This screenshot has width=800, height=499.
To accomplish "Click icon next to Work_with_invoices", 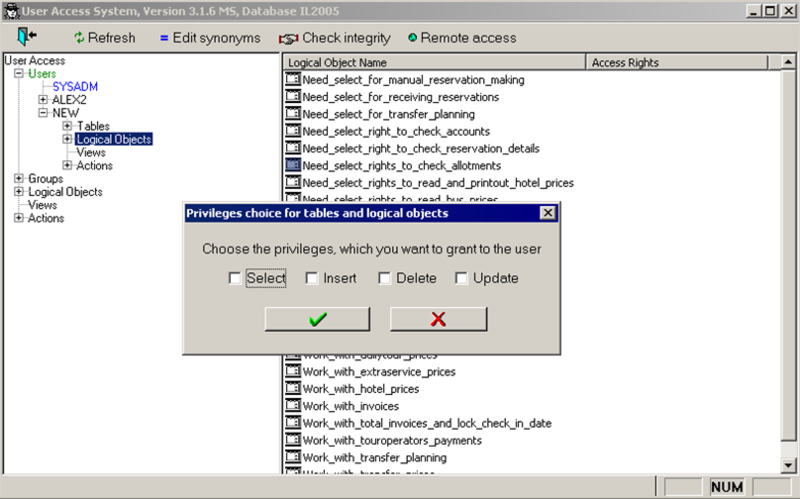I will (x=293, y=406).
